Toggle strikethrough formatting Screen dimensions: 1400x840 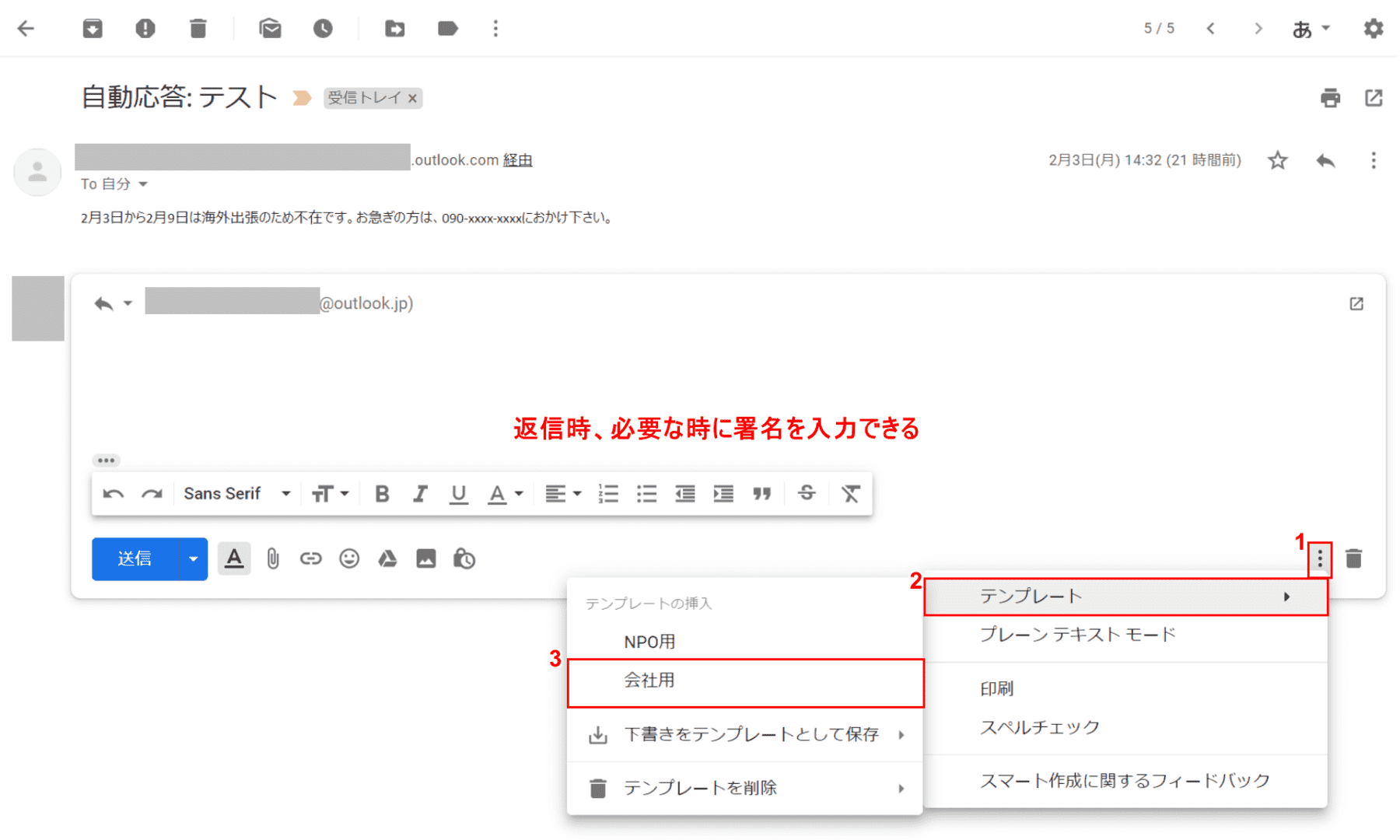(x=807, y=493)
